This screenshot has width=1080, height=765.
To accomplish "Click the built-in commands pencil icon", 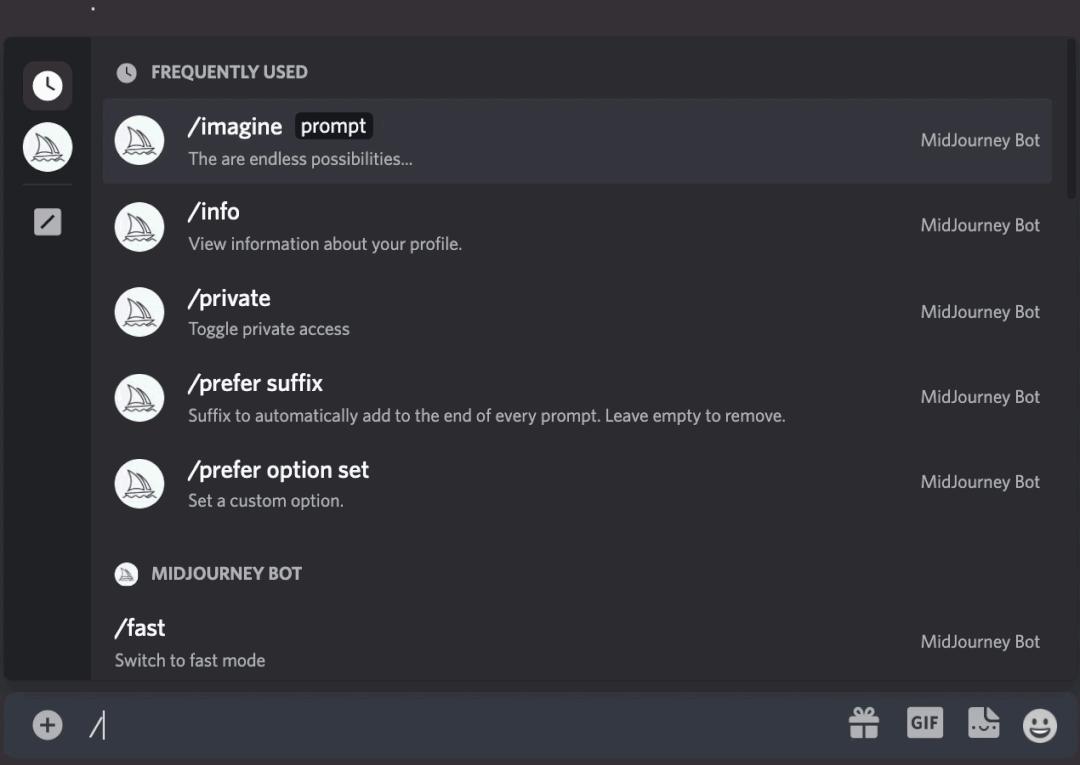I will [47, 222].
